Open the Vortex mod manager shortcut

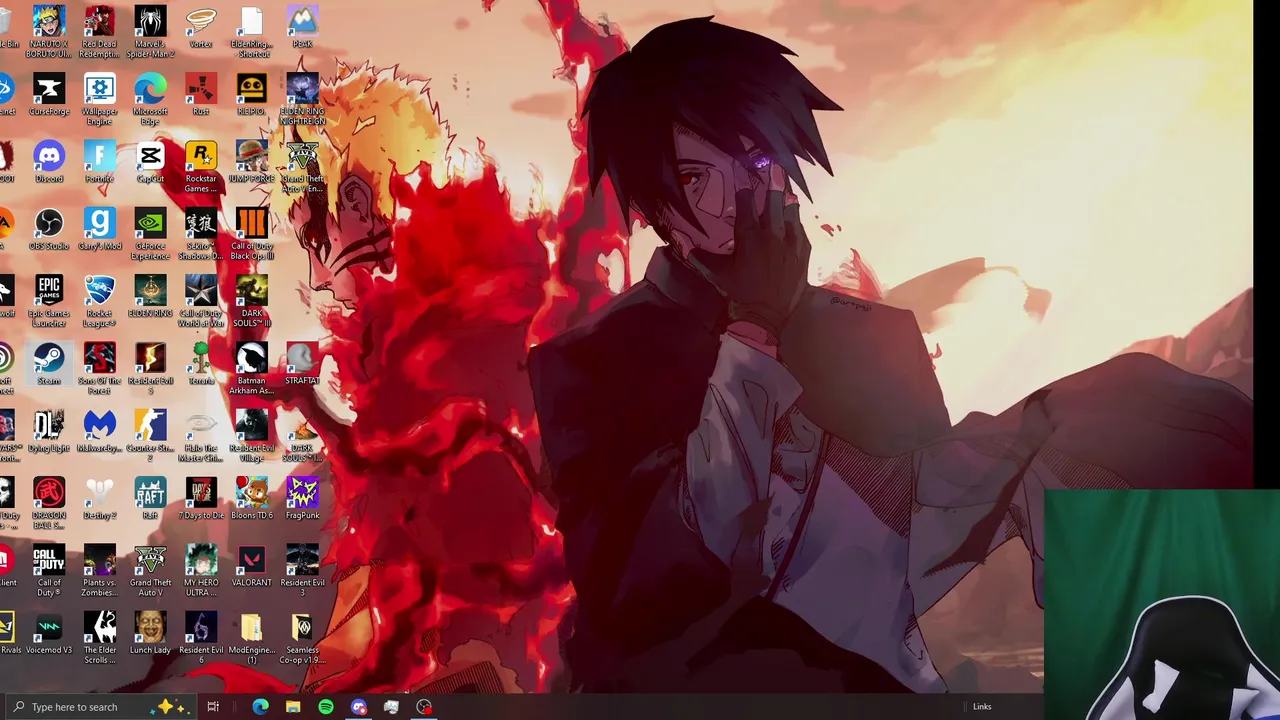(200, 27)
